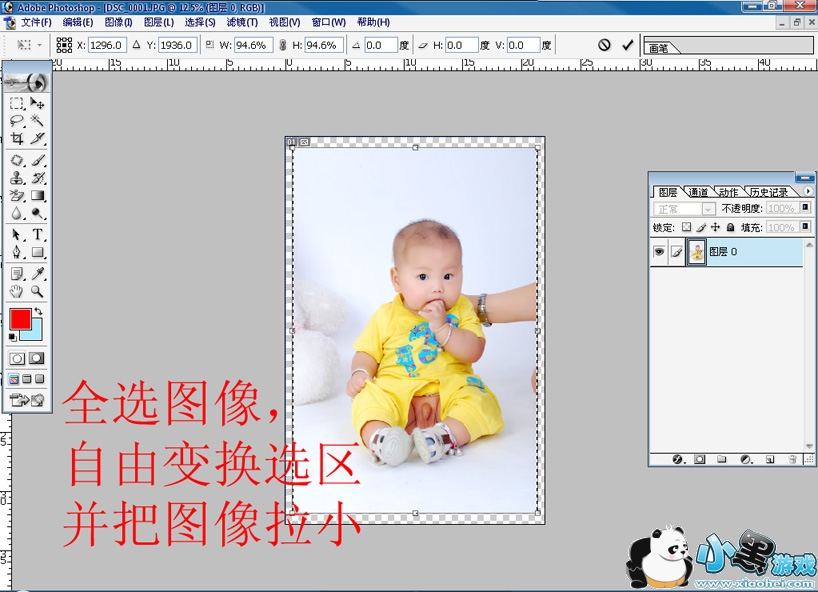Select the Brush tool

(x=37, y=160)
